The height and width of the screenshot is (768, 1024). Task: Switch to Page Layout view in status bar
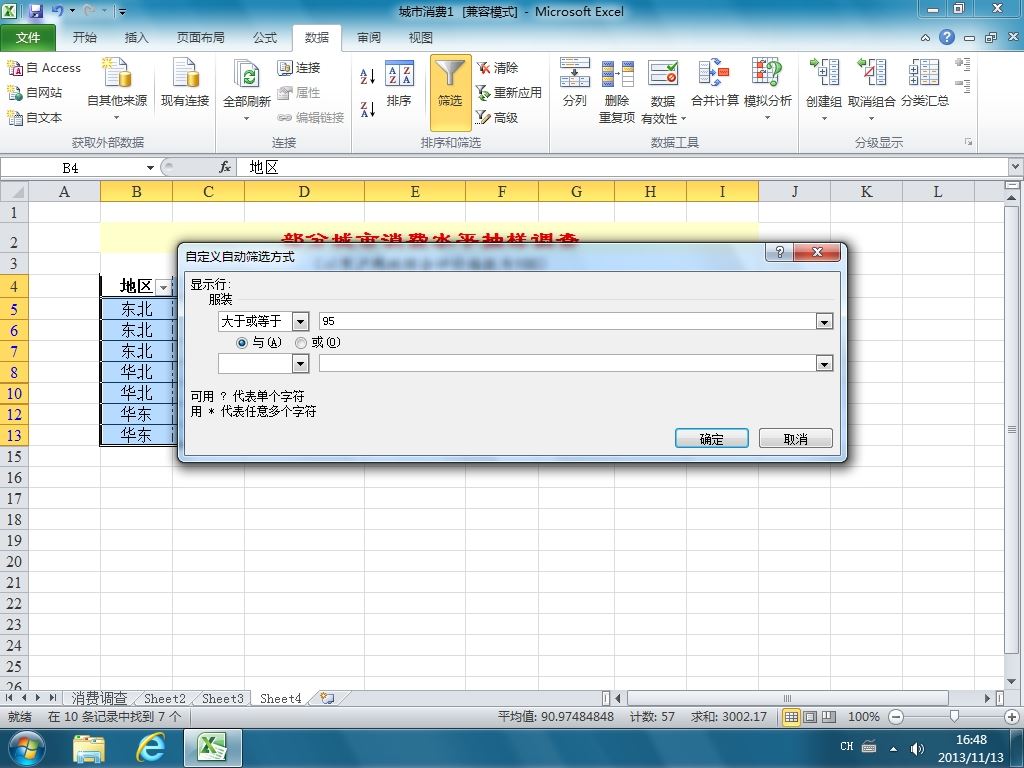coord(810,717)
